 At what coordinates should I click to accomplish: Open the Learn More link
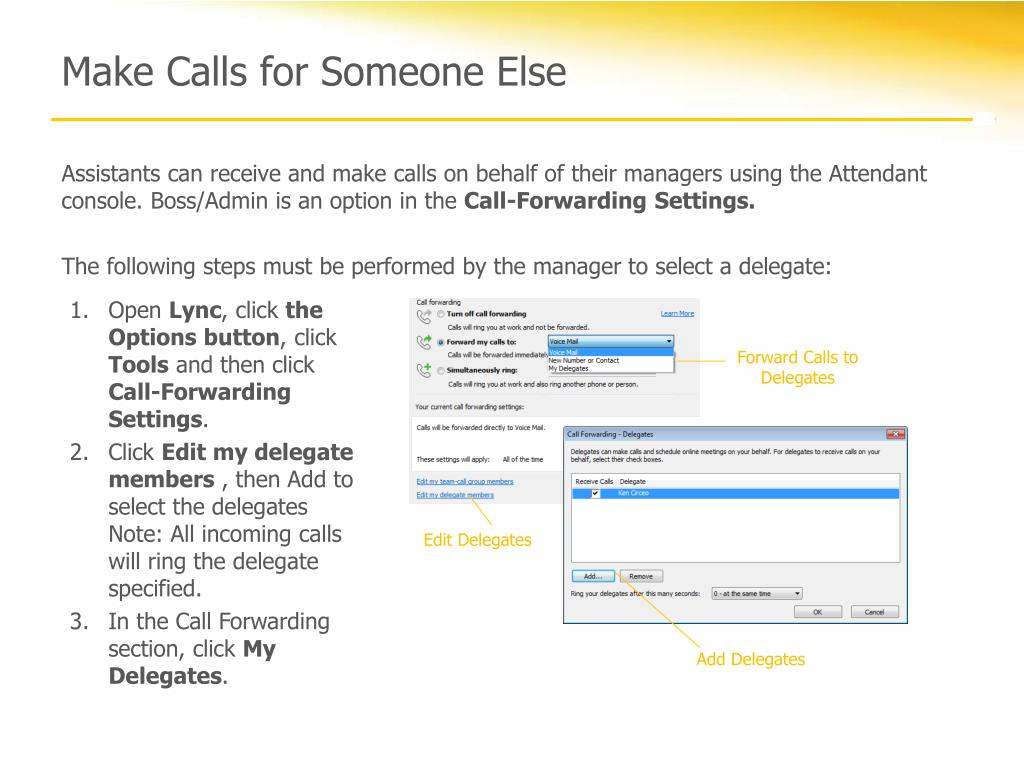(x=677, y=313)
